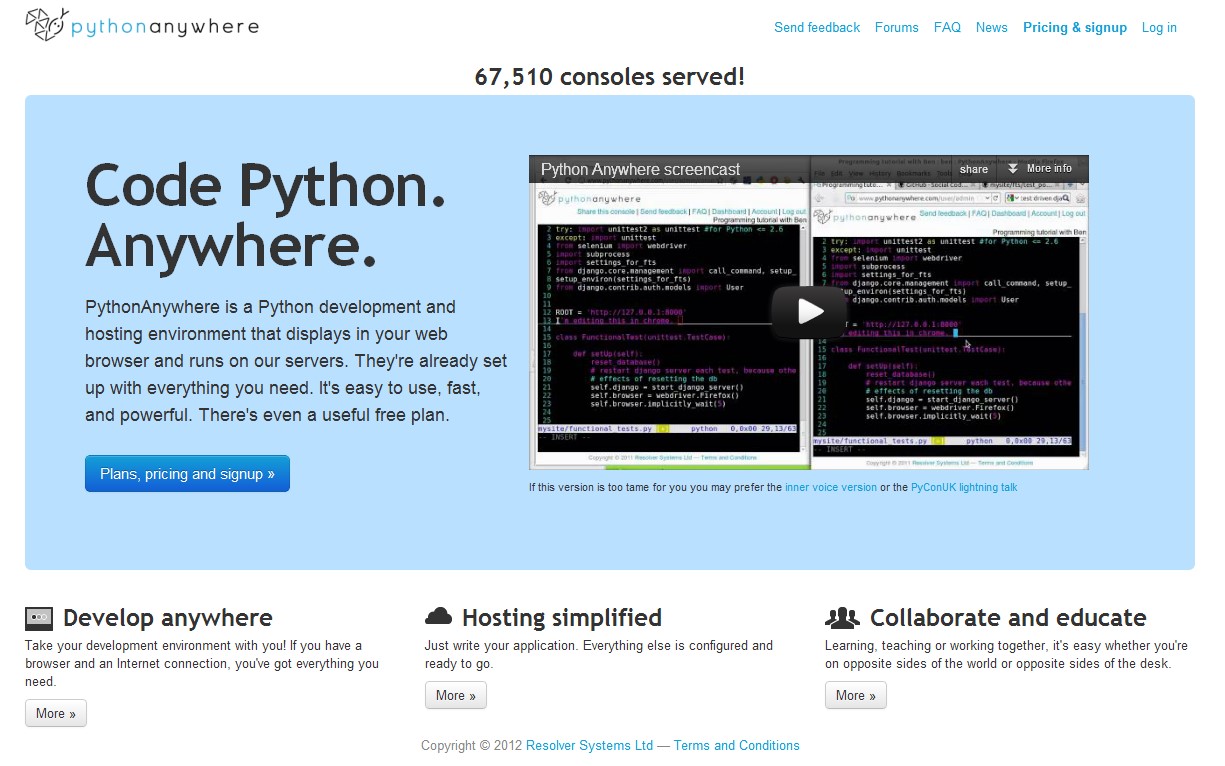Open the inner voice version link

(830, 487)
